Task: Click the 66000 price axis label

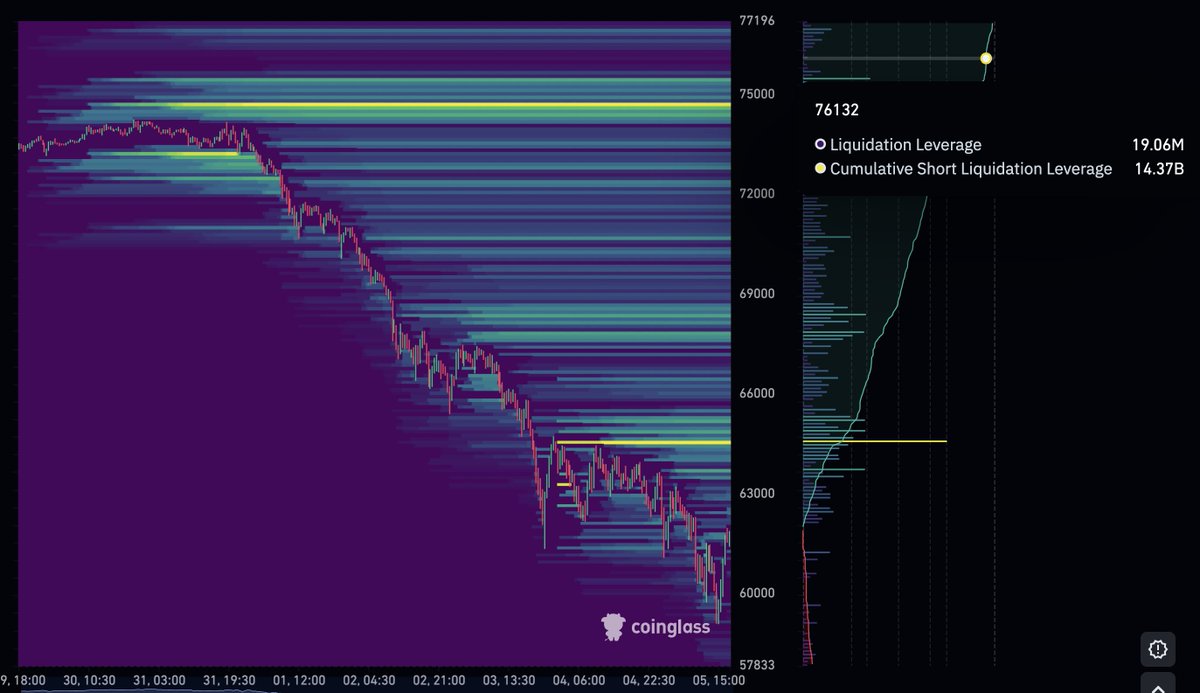Action: (x=757, y=393)
